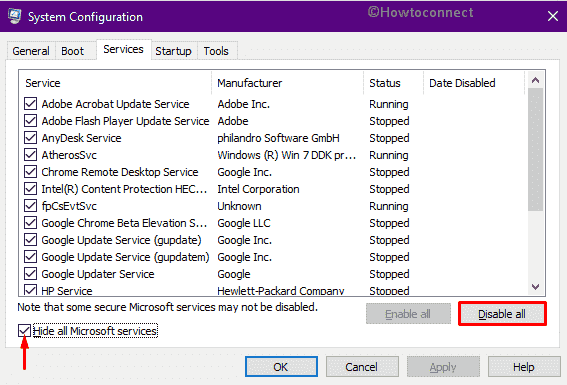The height and width of the screenshot is (385, 567).
Task: Toggle Google Update Service (gupdatem) checkbox
Action: (x=30, y=257)
